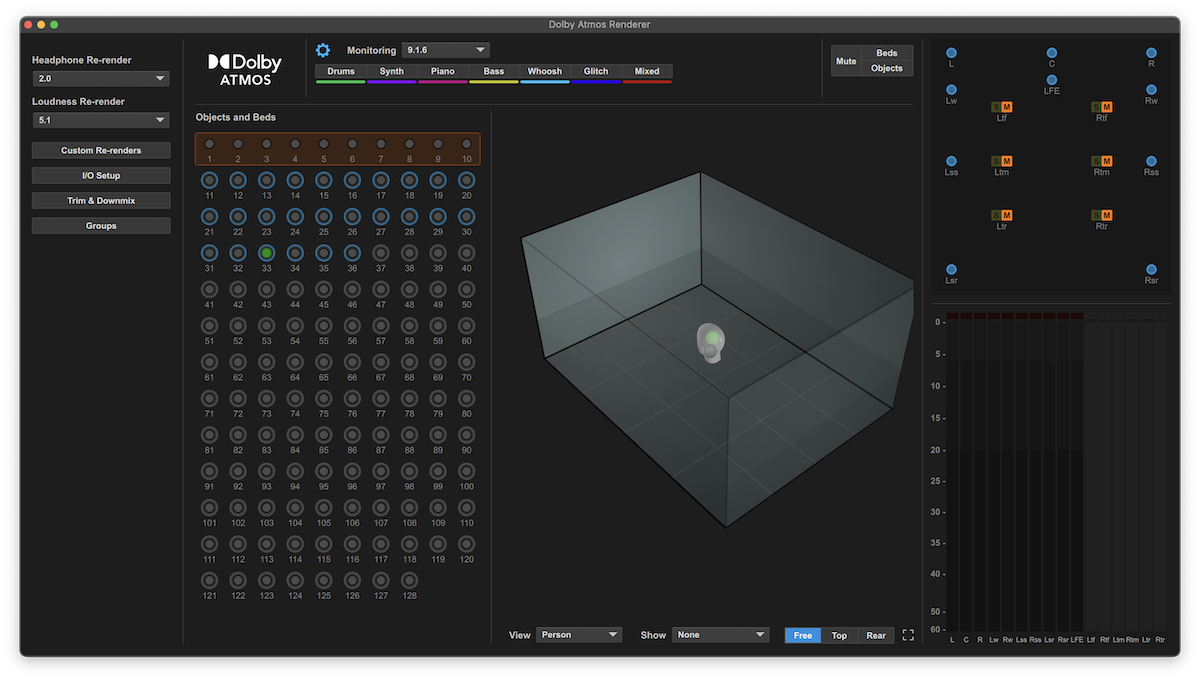The image size is (1200, 680).
Task: Select the Drums group label
Action: (341, 71)
